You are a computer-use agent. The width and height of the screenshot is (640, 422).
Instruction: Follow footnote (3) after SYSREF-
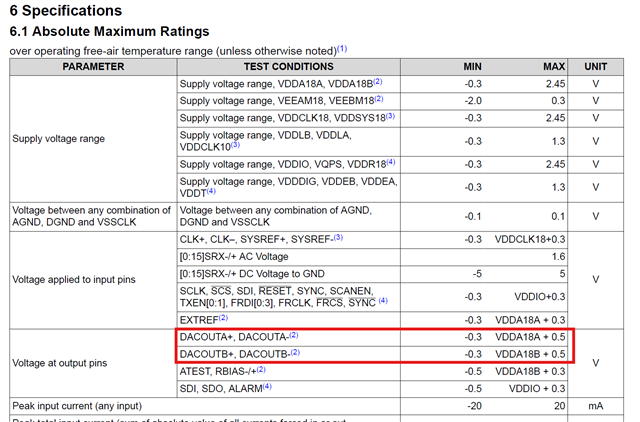click(338, 237)
